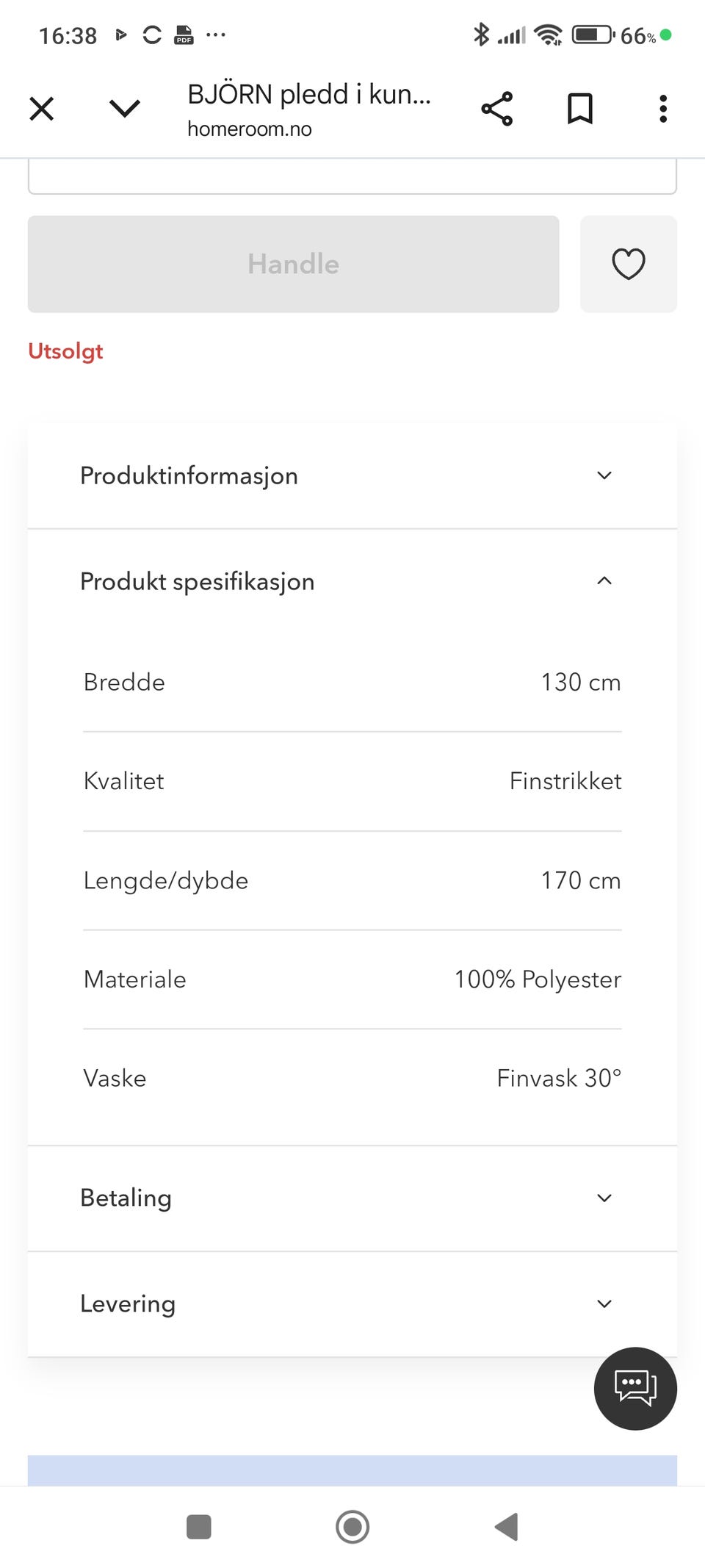
Task: Expand the Betaling section
Action: click(x=352, y=1198)
